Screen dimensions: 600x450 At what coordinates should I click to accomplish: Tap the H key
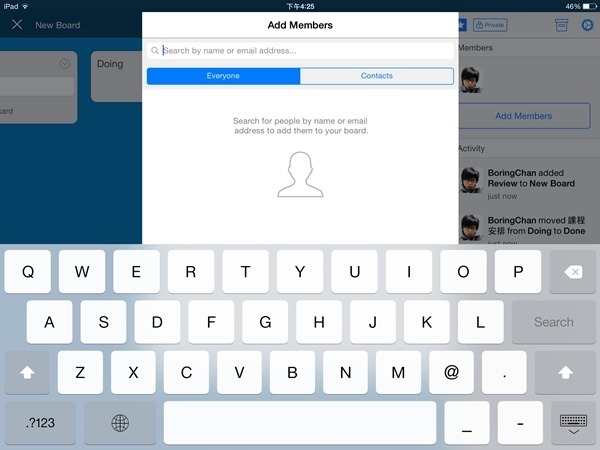(319, 322)
